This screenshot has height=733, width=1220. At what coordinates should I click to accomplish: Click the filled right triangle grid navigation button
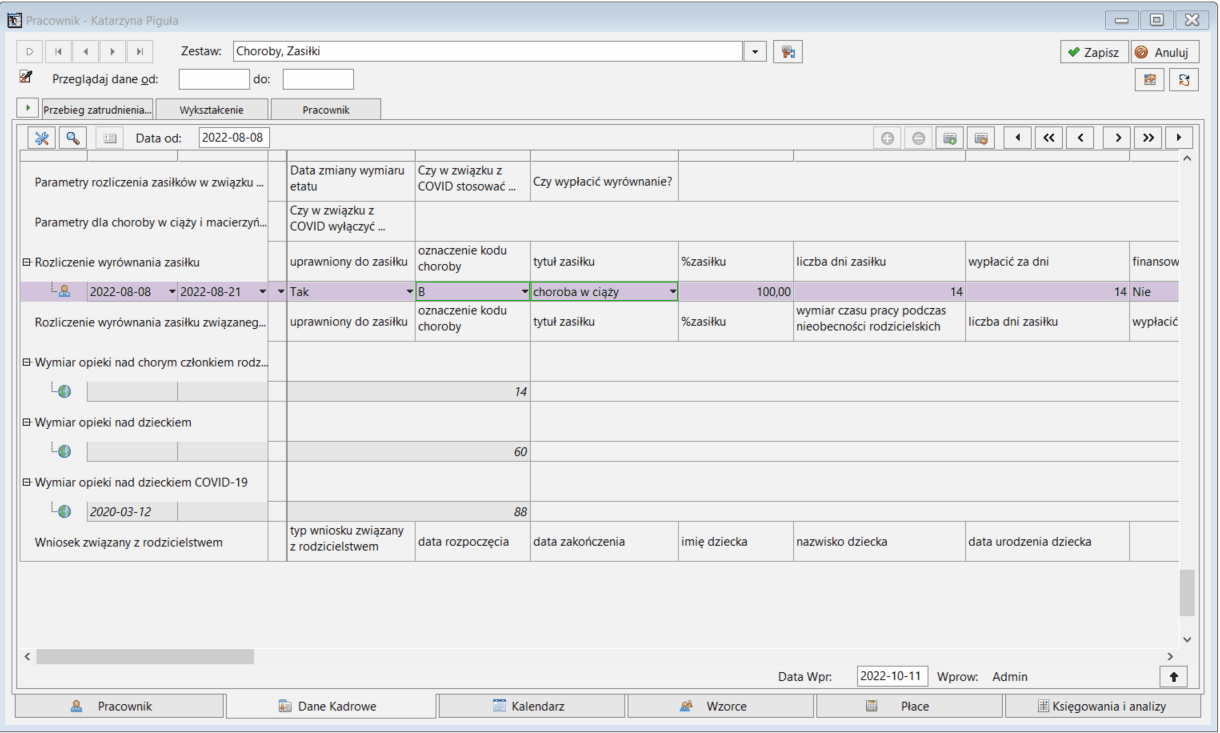1179,138
